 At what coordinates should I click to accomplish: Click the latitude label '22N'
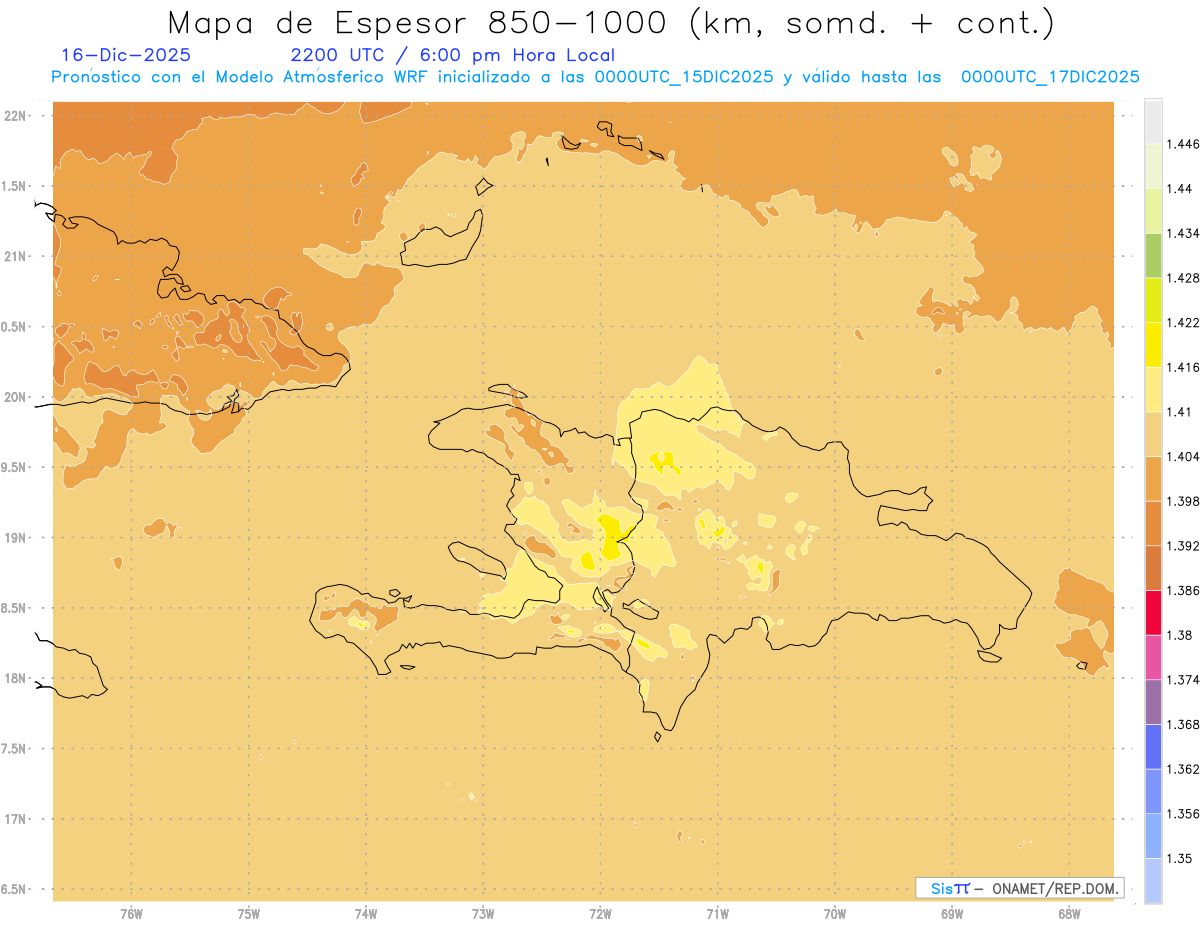point(16,116)
